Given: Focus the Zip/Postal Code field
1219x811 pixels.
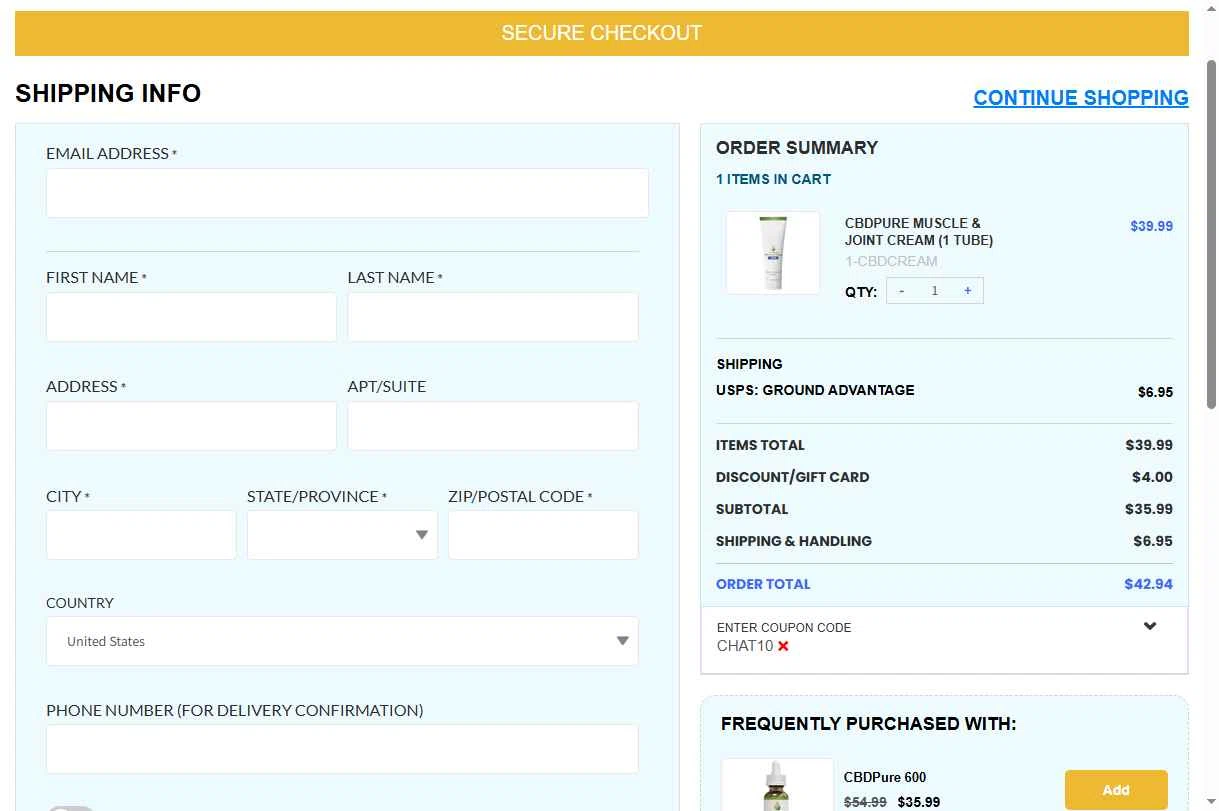Looking at the screenshot, I should tap(543, 535).
